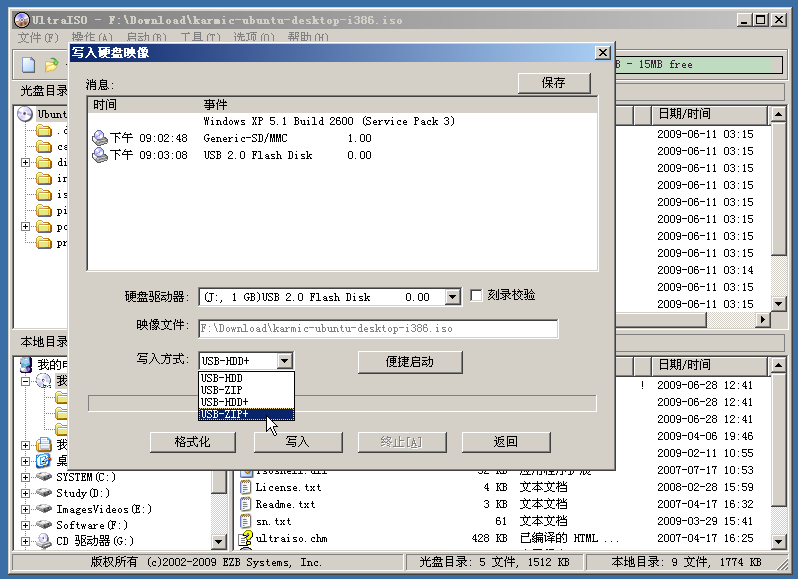Click the drive icon on the 09:03:08 row
Viewport: 798px width, 579px height.
tap(100, 155)
